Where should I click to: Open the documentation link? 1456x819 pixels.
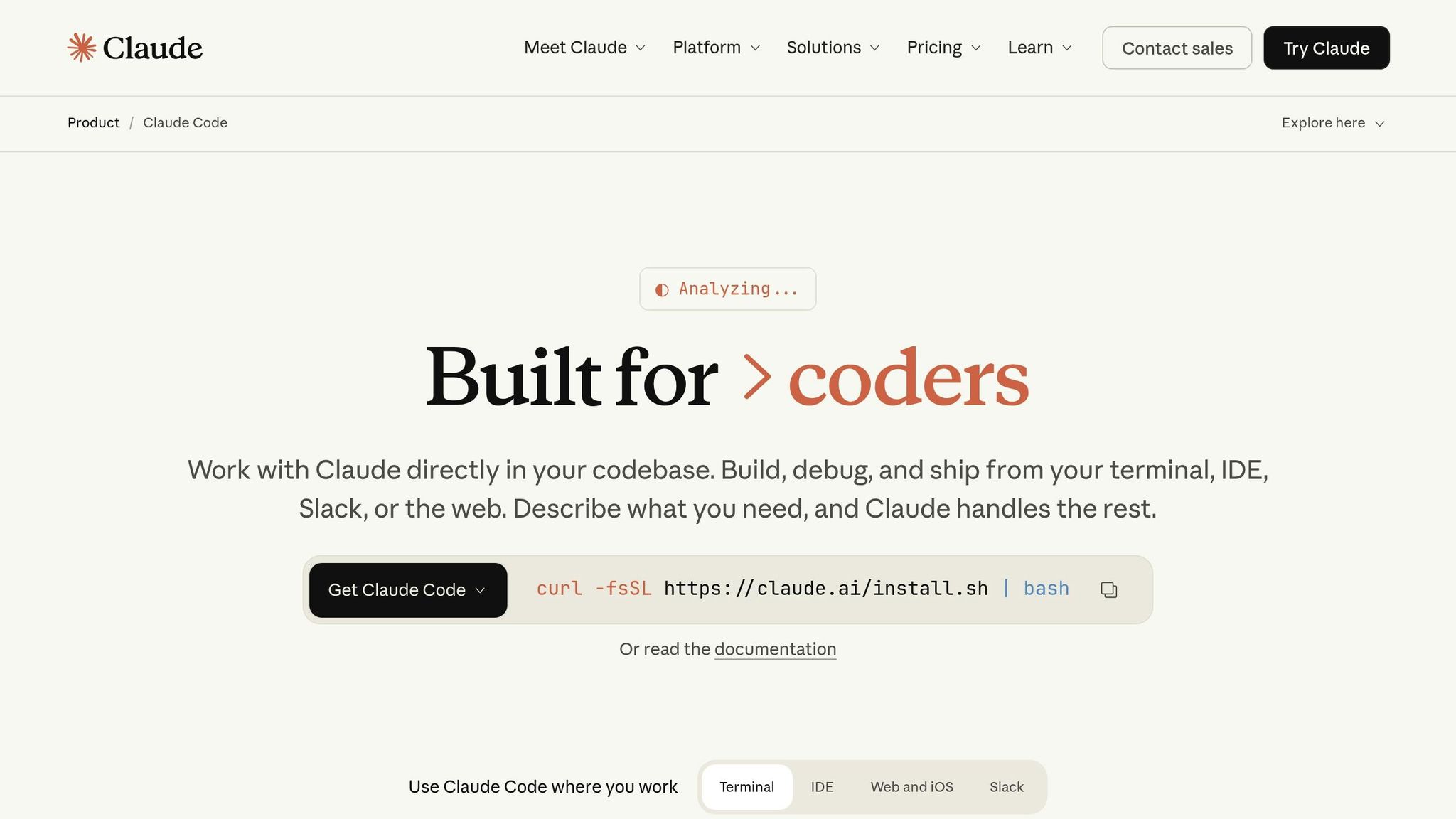pos(775,649)
